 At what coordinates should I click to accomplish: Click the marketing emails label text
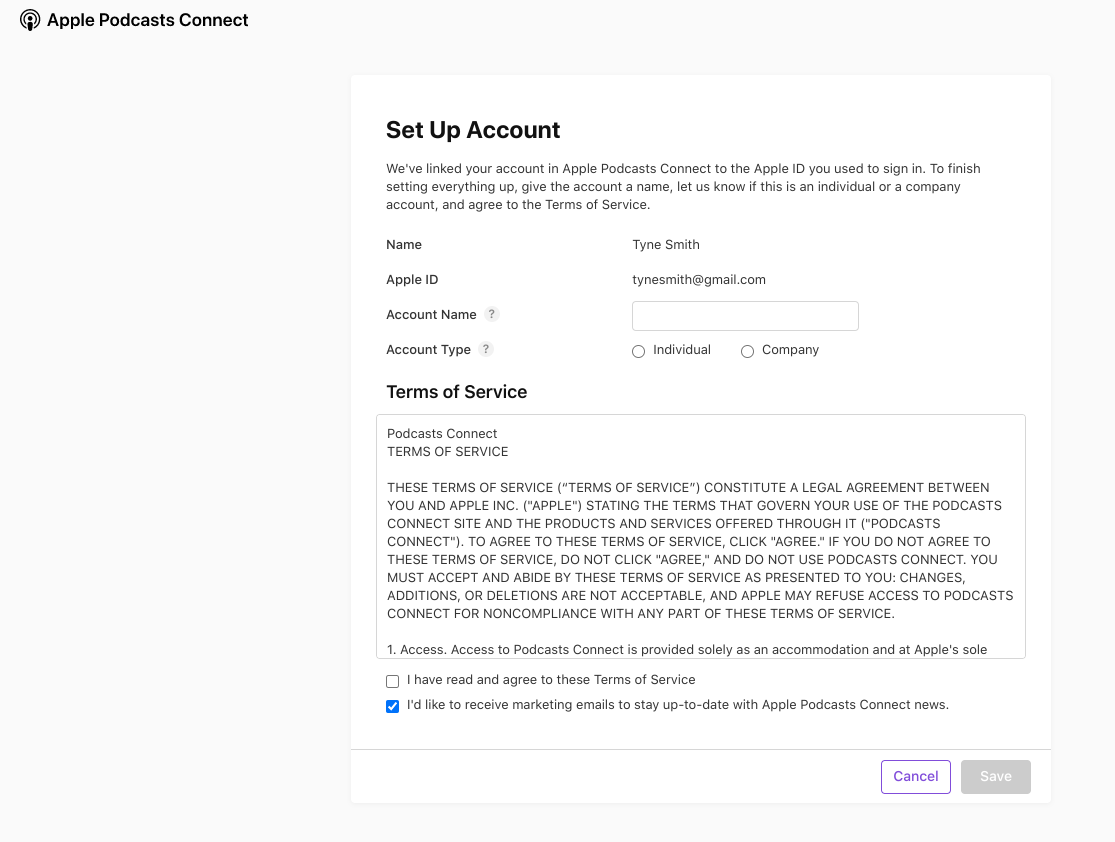click(x=677, y=704)
